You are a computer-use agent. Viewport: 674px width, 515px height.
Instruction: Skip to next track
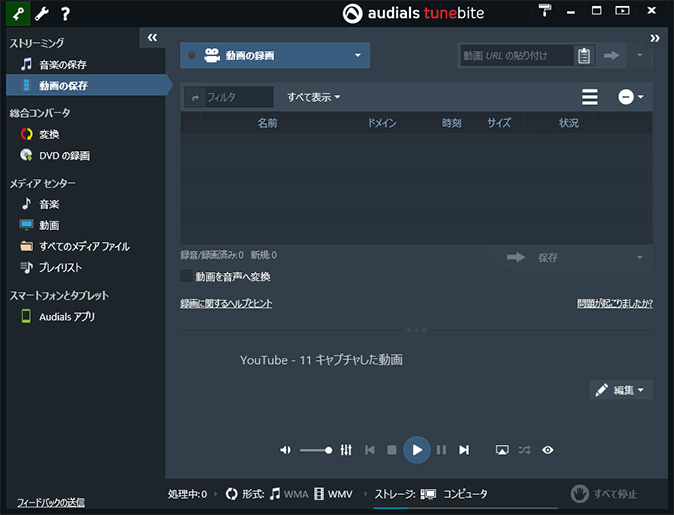464,450
